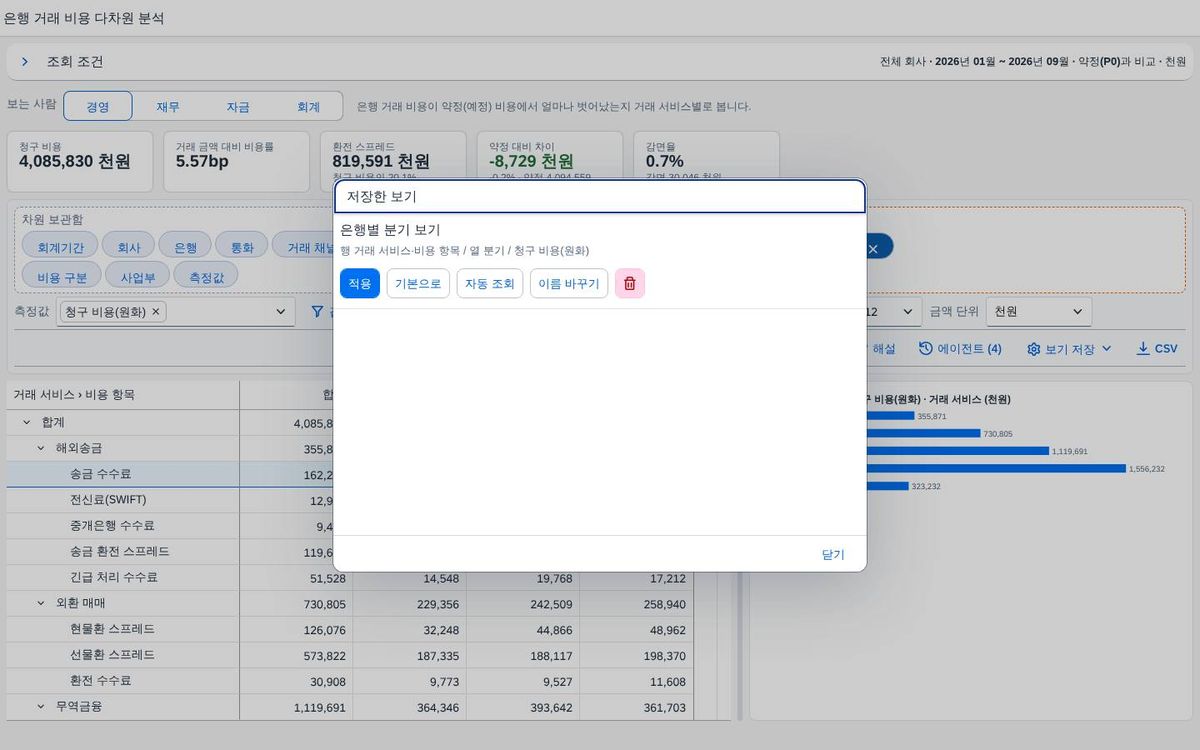
Task: Toggle 자동 조회 for the saved view
Action: [490, 283]
